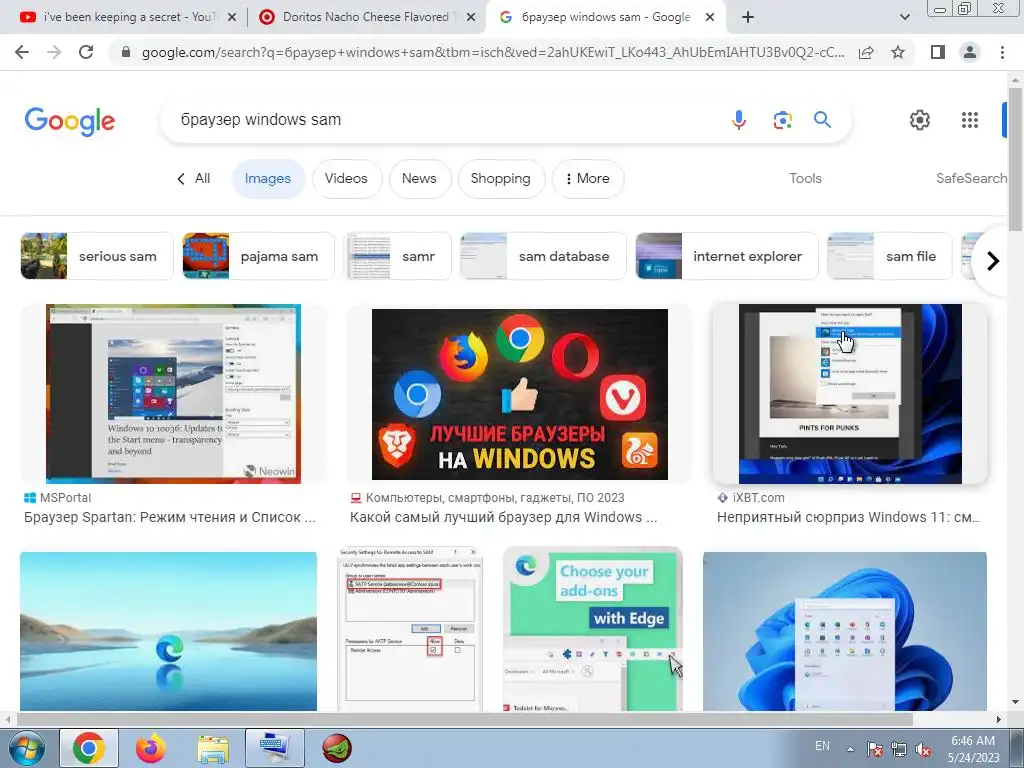The height and width of the screenshot is (768, 1024).
Task: Expand the More filters menu
Action: 588,178
